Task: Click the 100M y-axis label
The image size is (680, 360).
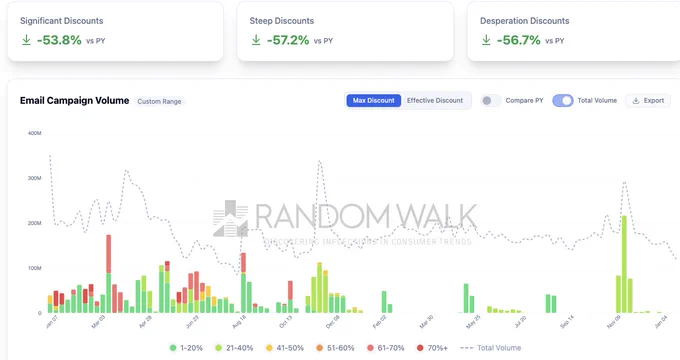Action: [35, 268]
